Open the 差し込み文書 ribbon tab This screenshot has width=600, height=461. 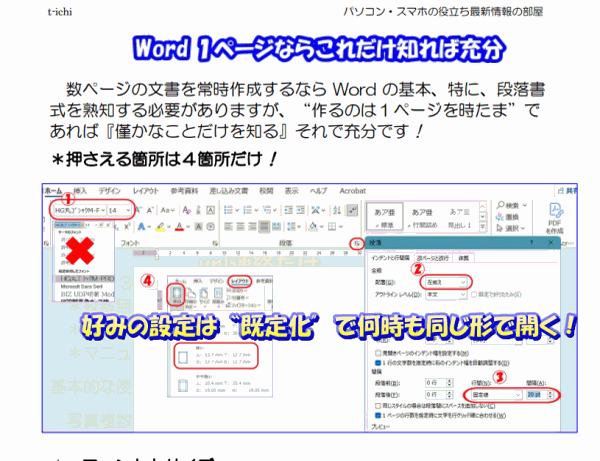(229, 191)
